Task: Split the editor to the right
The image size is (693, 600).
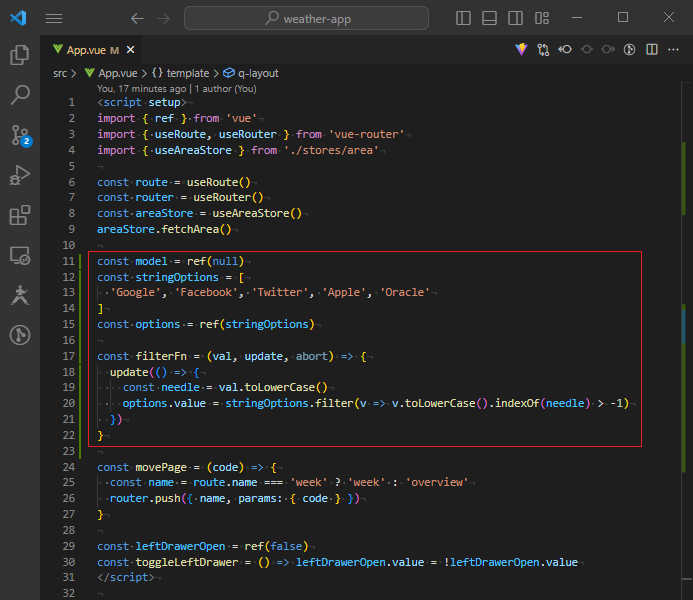Action: (x=652, y=49)
